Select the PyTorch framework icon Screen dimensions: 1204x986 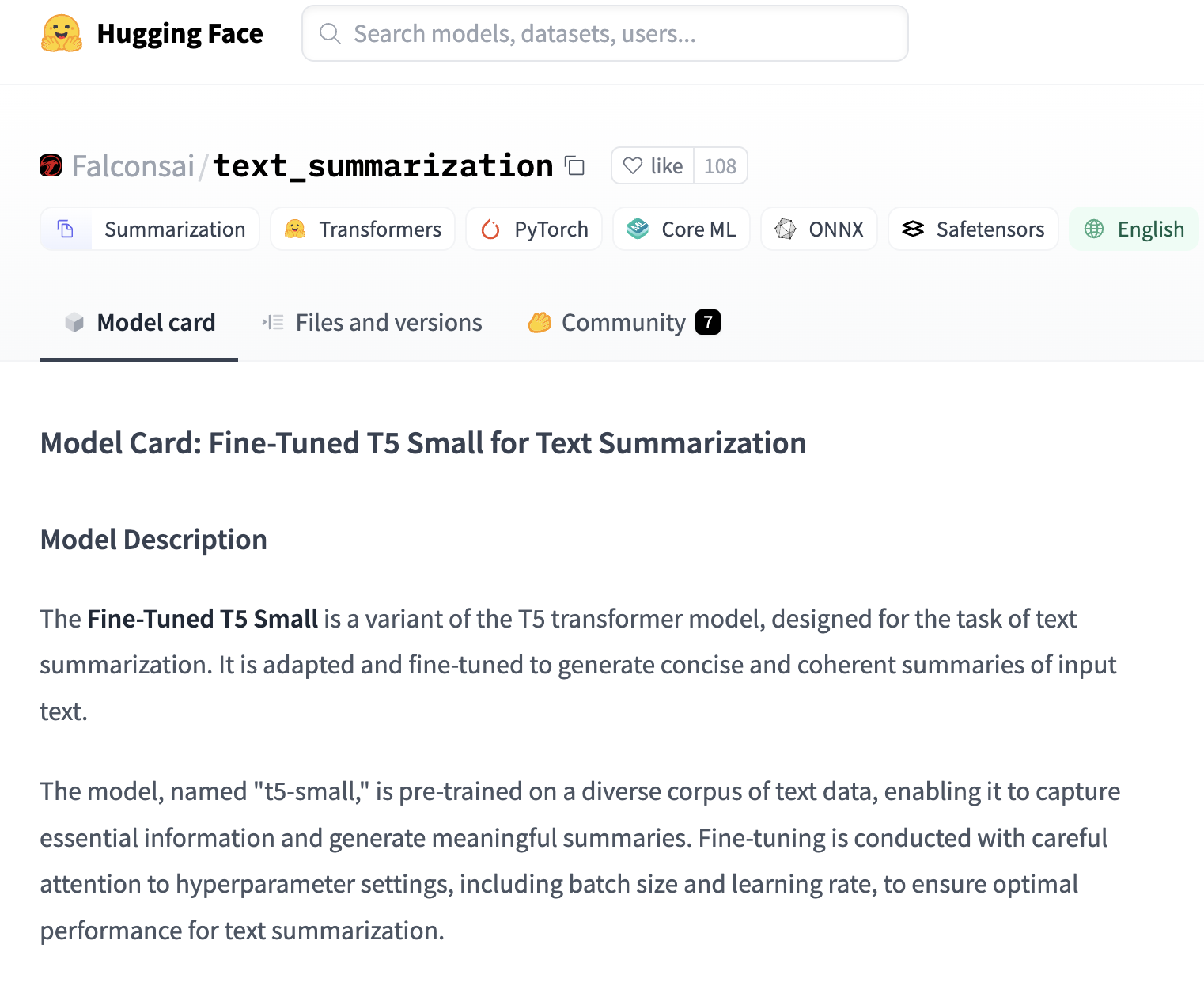pyautogui.click(x=491, y=229)
